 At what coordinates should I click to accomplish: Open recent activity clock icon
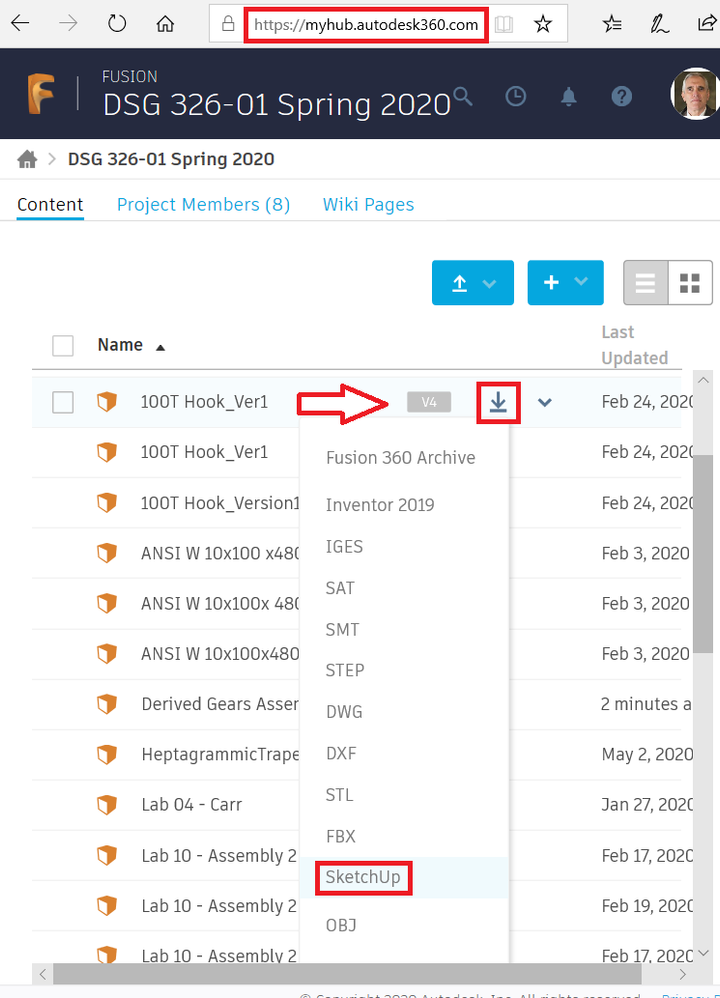click(516, 97)
